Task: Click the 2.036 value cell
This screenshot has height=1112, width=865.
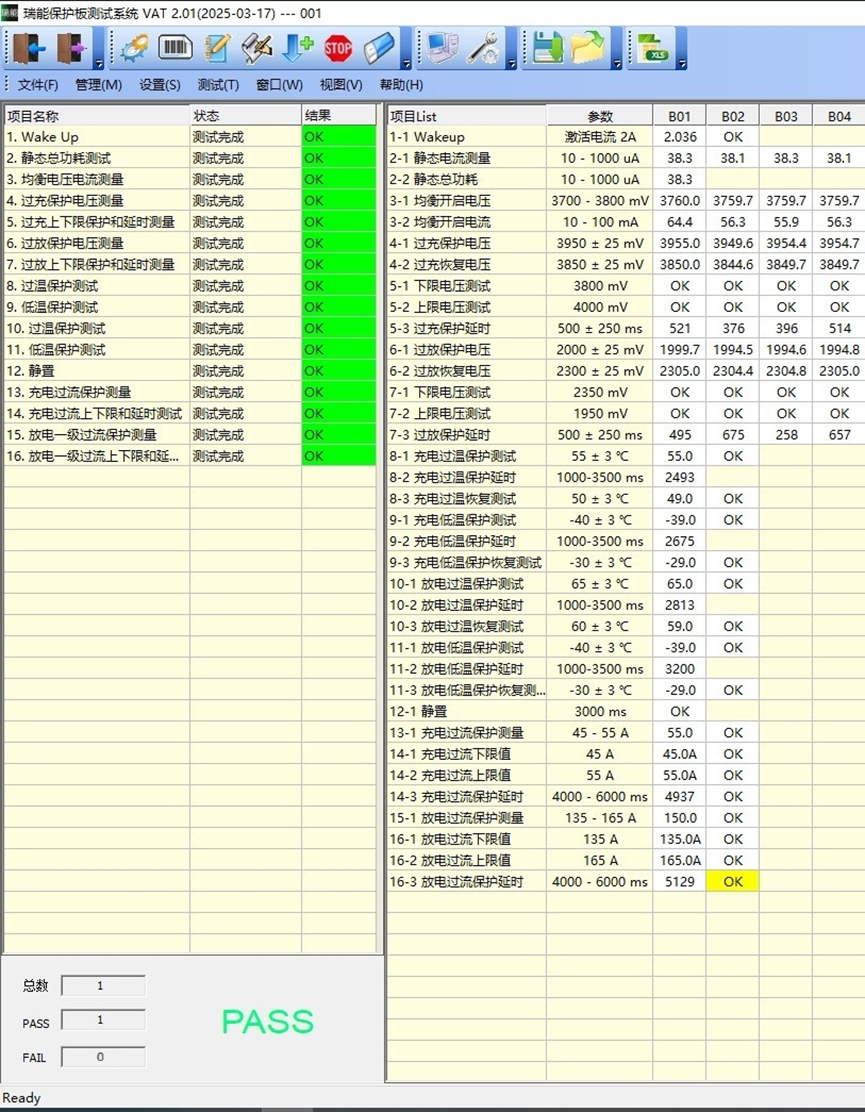Action: point(679,137)
